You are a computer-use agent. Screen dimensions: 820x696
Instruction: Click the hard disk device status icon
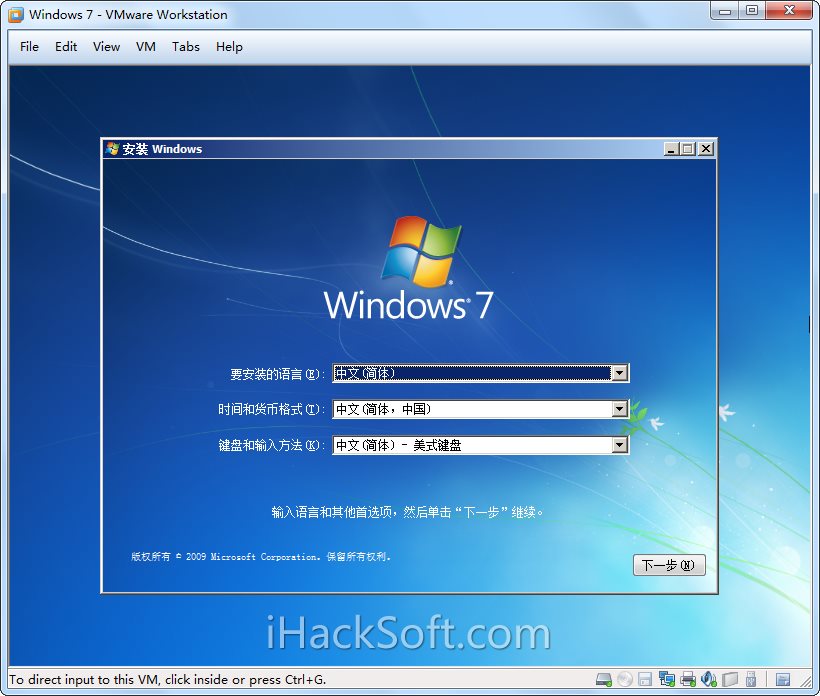[604, 679]
